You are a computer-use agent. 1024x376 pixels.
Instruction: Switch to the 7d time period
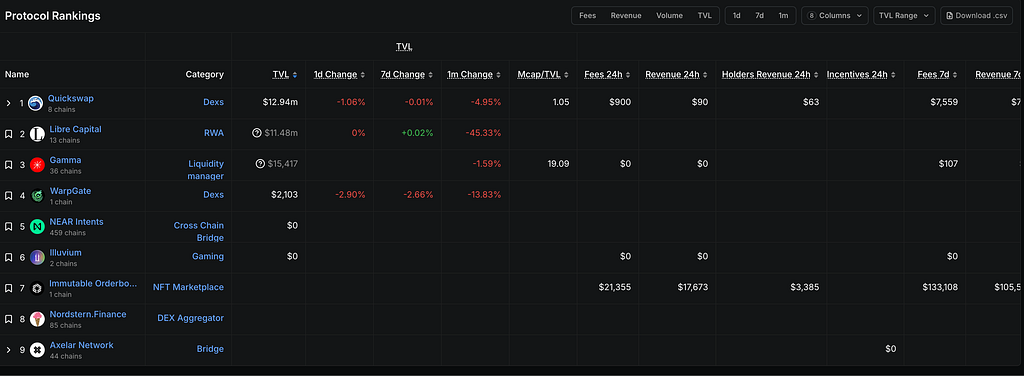point(760,16)
